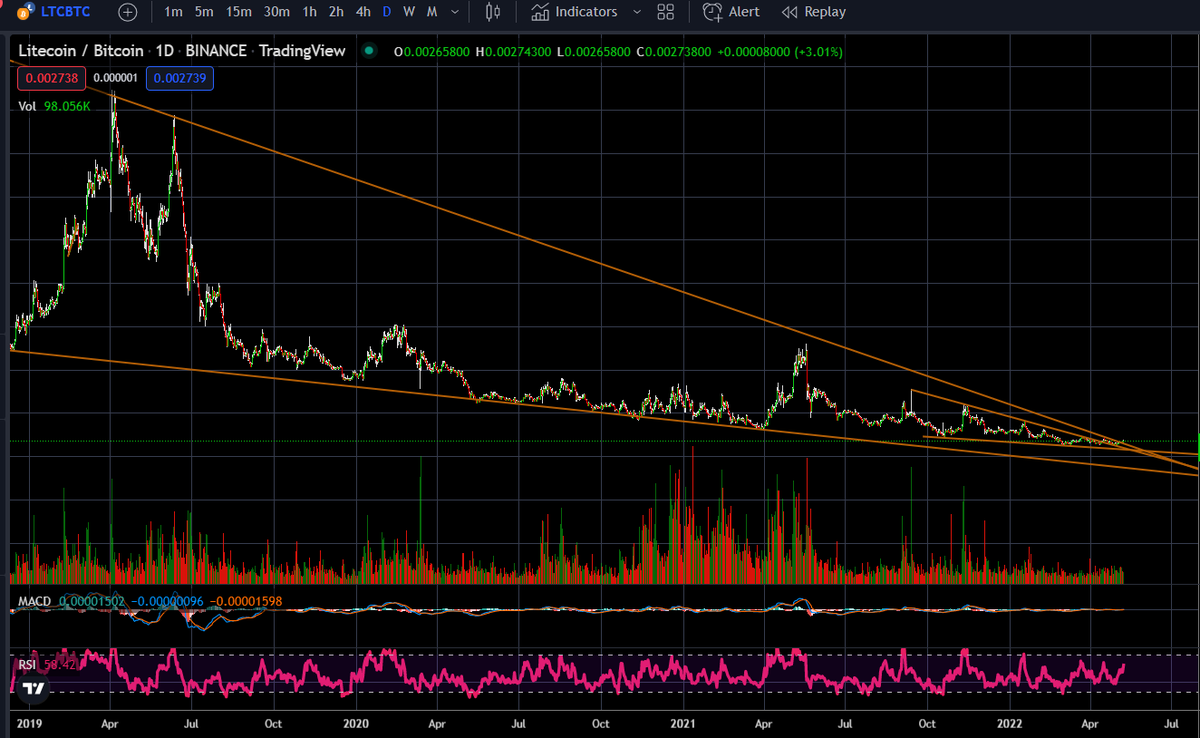Viewport: 1200px width, 738px height.
Task: Click the compare or add symbol plus icon
Action: 128,12
